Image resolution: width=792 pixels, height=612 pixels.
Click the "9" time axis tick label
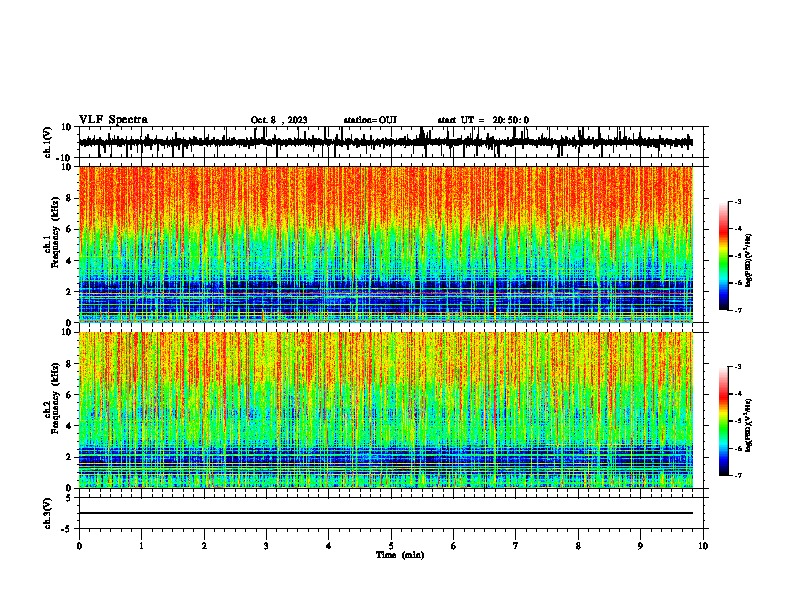tap(640, 545)
